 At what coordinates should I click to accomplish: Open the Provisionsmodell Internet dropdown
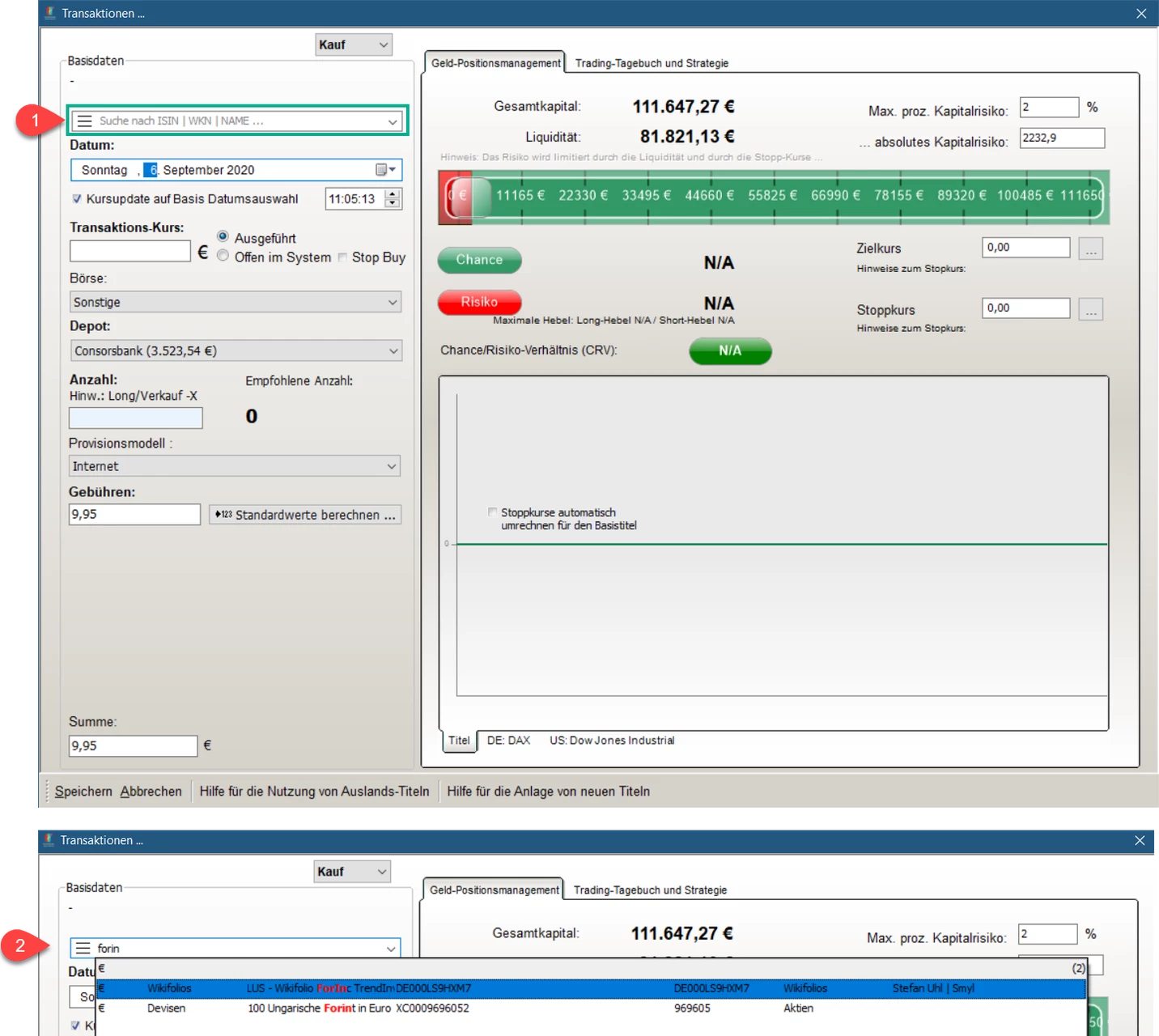coord(235,466)
